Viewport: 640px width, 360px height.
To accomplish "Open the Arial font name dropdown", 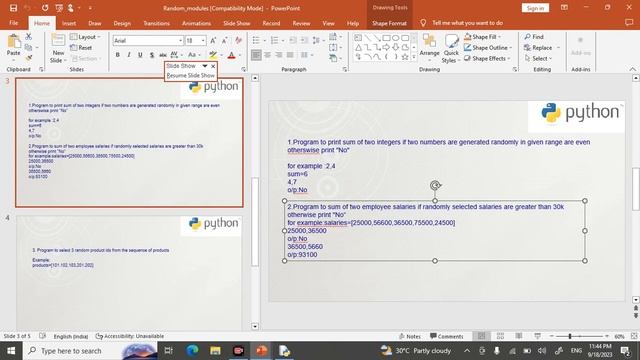I will tap(180, 40).
